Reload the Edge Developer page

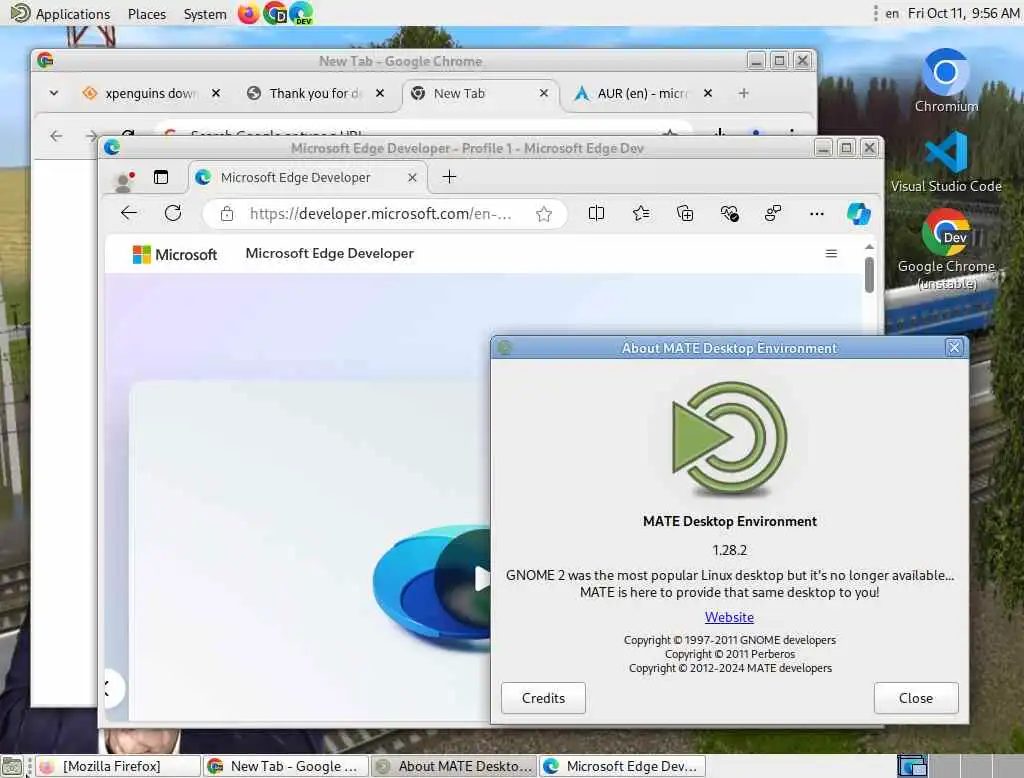[173, 213]
